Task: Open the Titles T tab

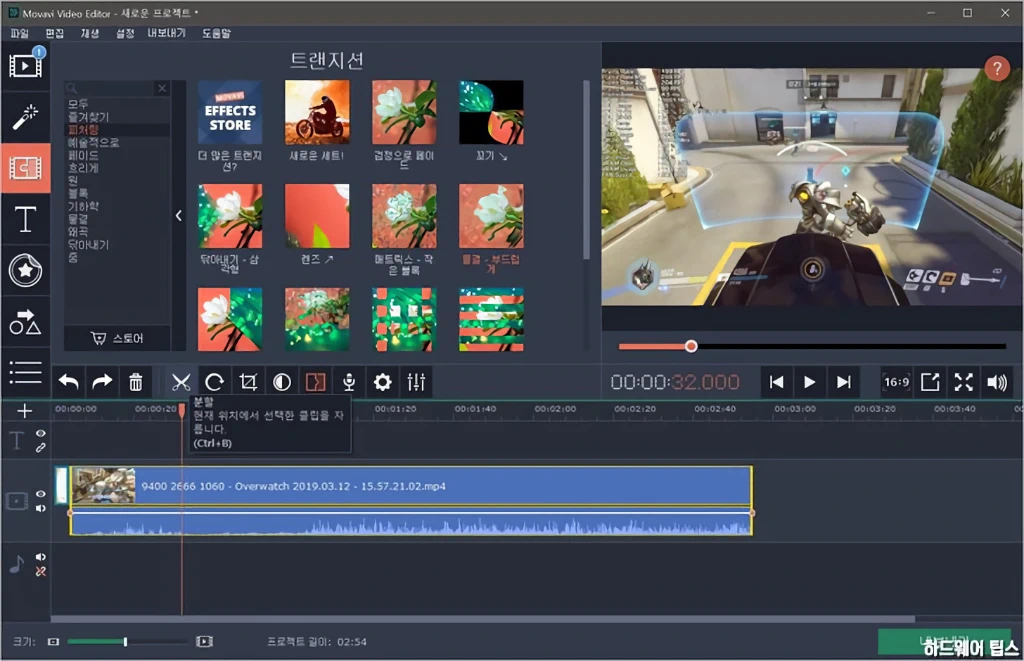Action: [25, 219]
